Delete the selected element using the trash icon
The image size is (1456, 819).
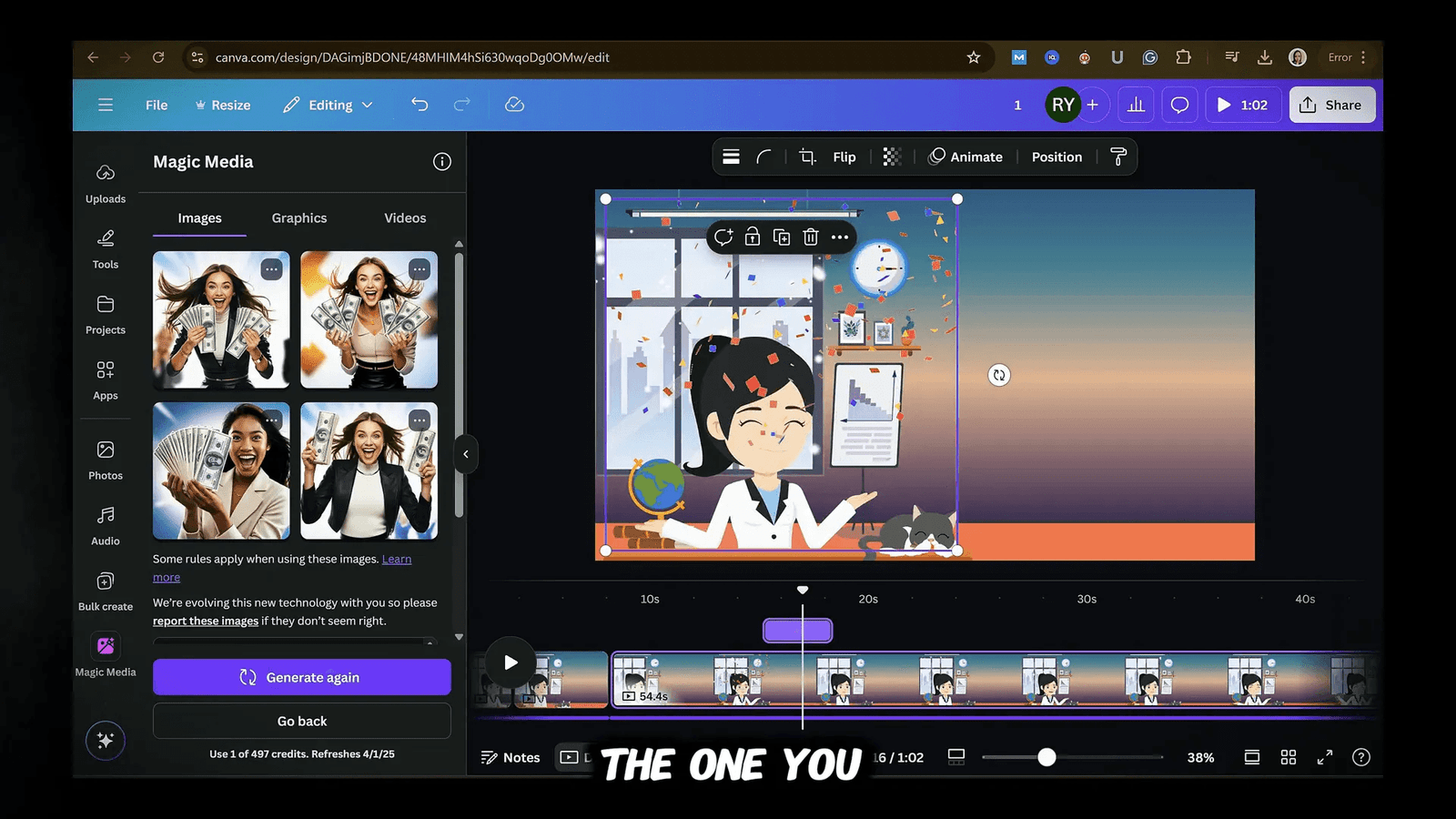point(810,237)
